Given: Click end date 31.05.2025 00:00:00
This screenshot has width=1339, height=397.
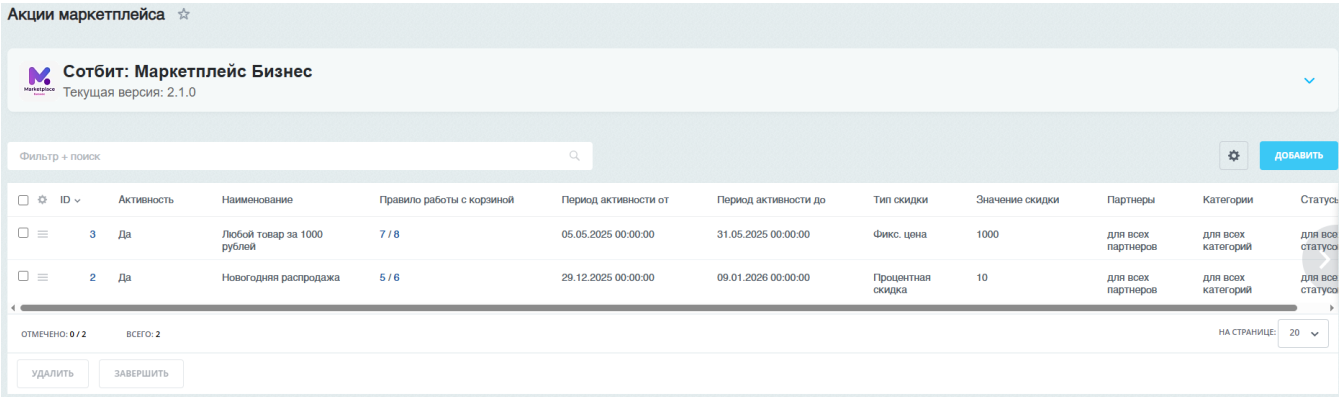Looking at the screenshot, I should pyautogui.click(x=764, y=234).
